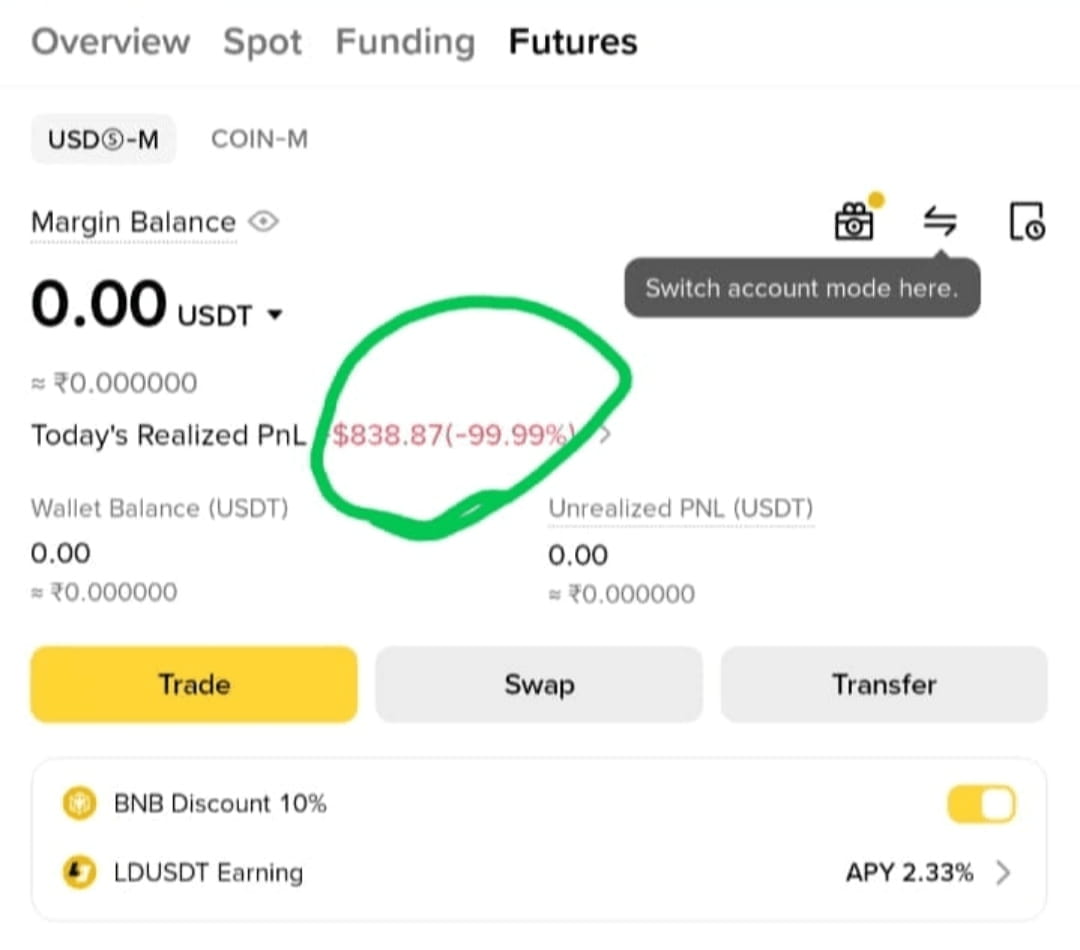Click the switch account mode arrows icon
Image resolution: width=1080 pixels, height=950 pixels.
tap(940, 221)
